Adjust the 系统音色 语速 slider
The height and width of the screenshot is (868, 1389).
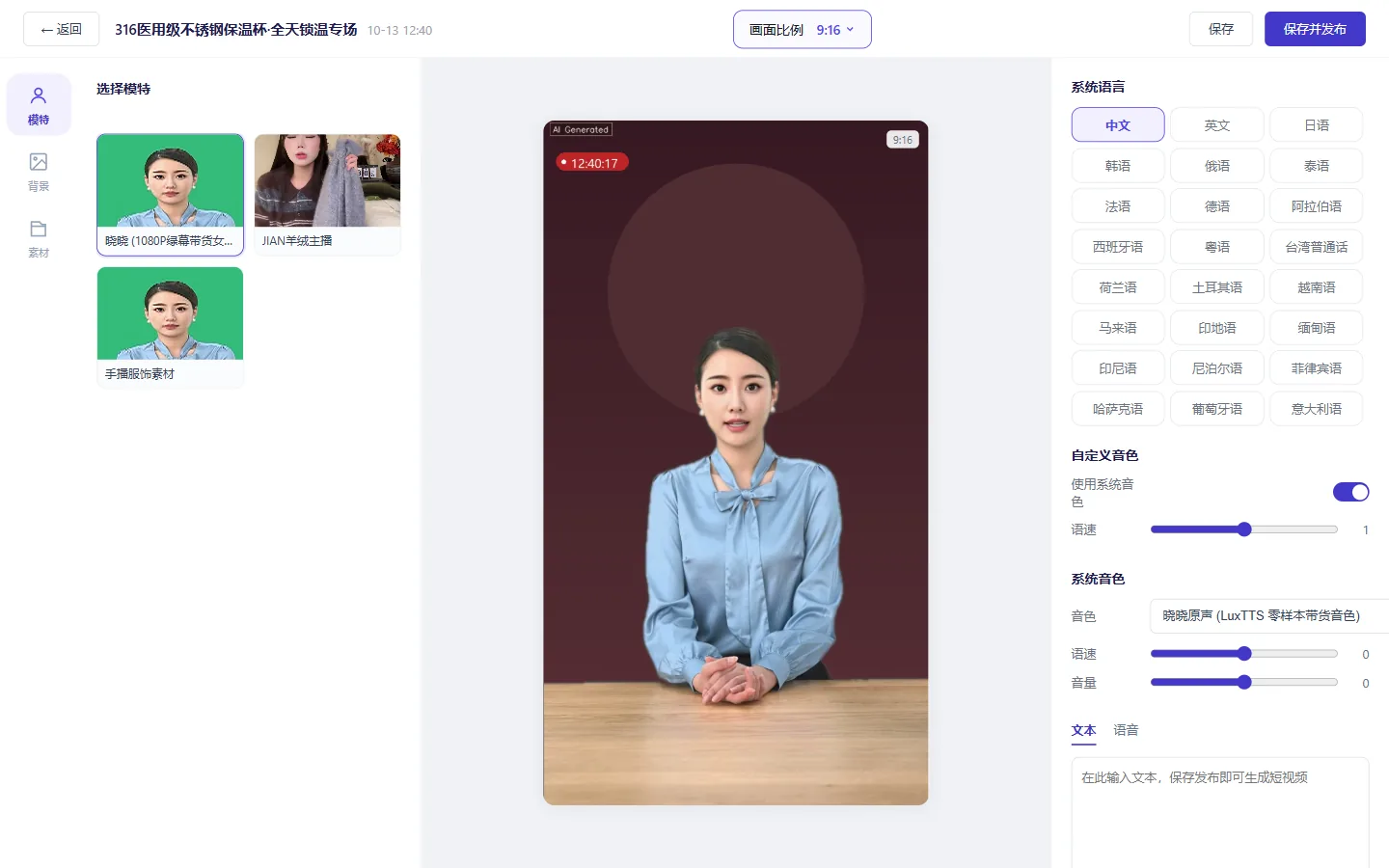pyautogui.click(x=1244, y=654)
